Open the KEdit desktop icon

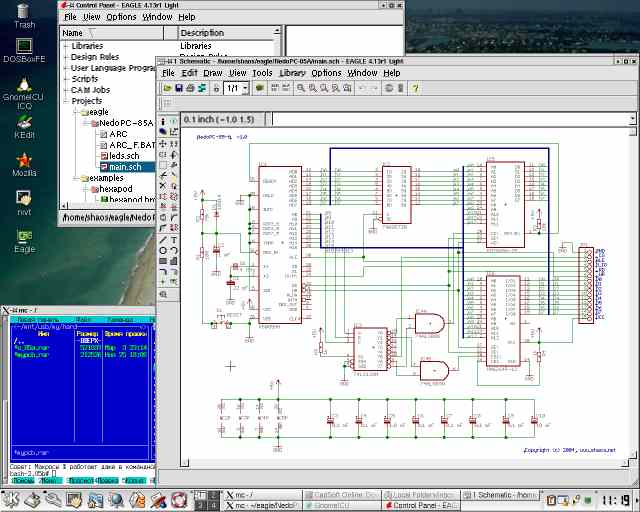[x=24, y=127]
